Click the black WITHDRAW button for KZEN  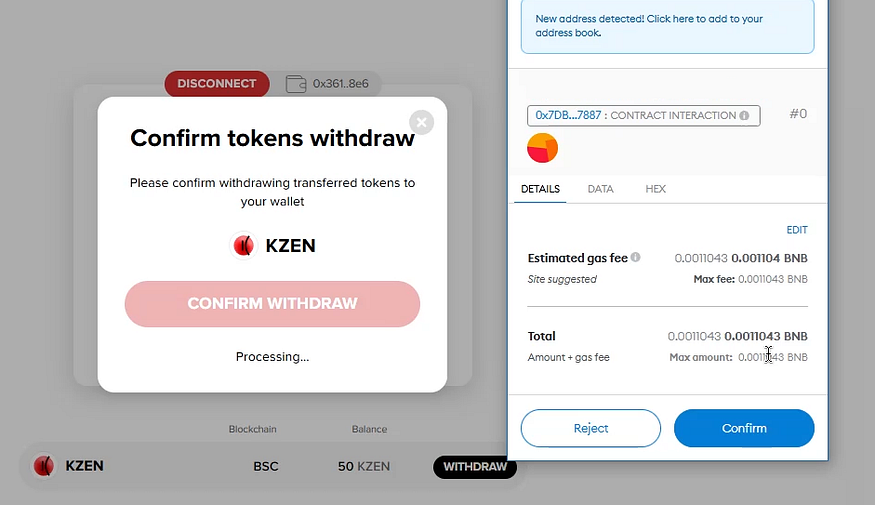(474, 467)
